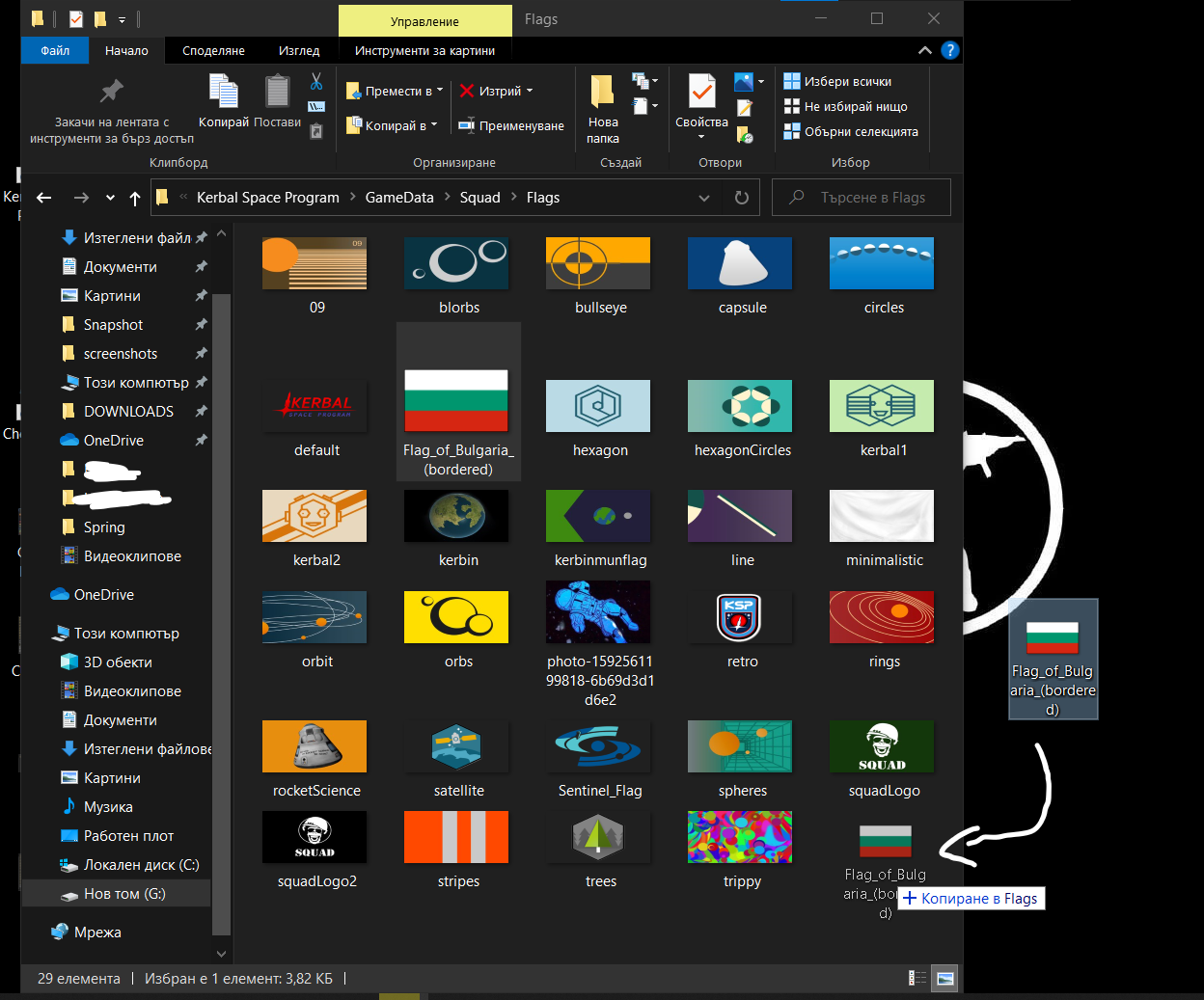
Task: Click the Pin to Quick access icon
Action: (x=111, y=93)
